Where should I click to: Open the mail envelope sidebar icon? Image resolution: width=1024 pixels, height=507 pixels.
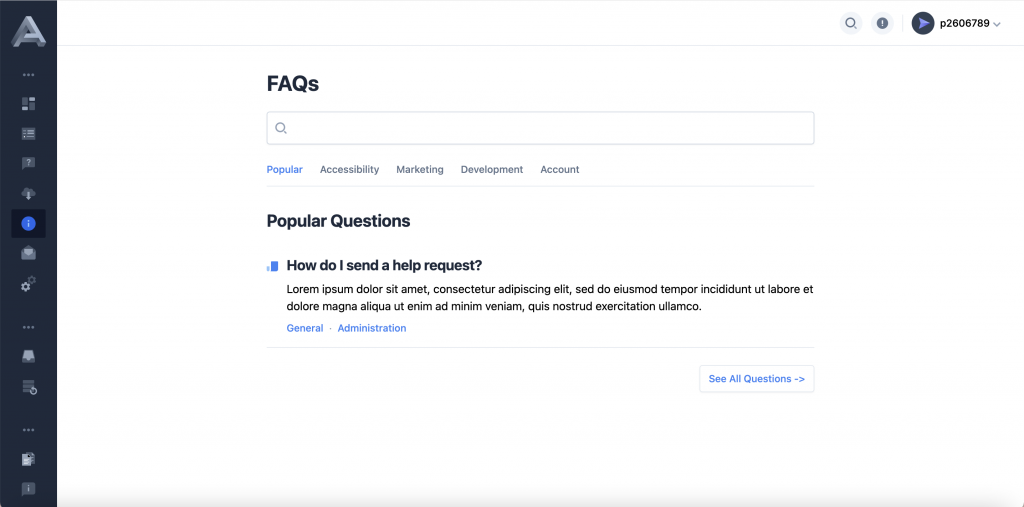pyautogui.click(x=28, y=253)
